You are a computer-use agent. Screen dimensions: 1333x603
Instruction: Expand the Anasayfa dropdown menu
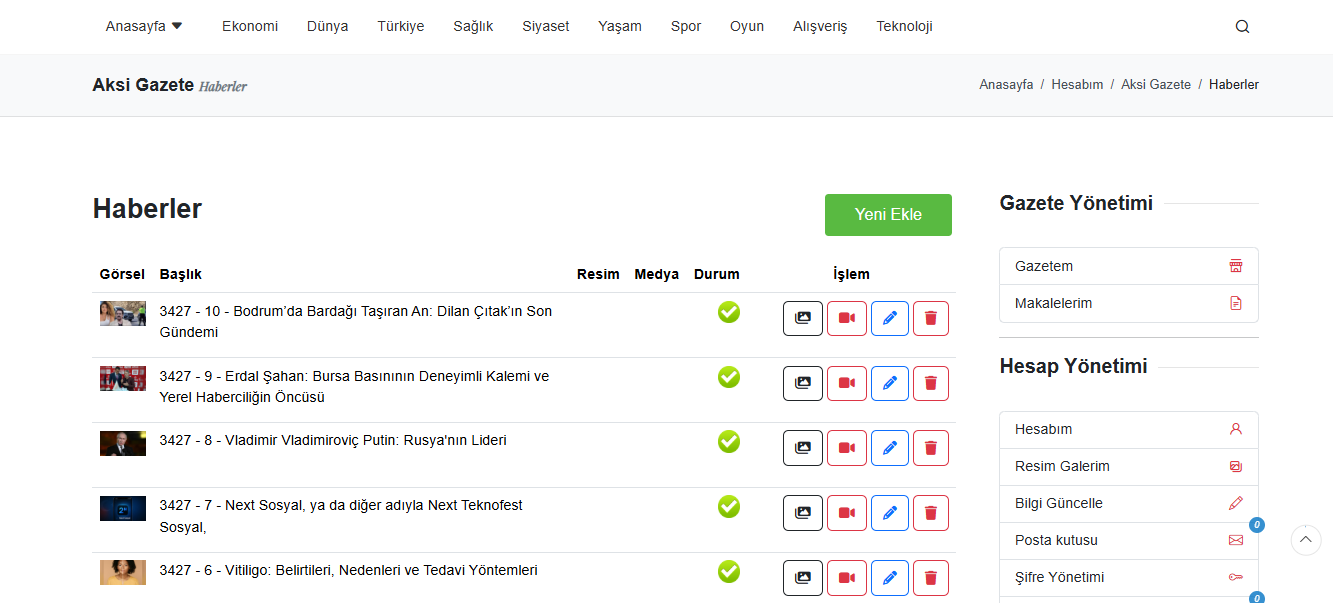point(144,27)
